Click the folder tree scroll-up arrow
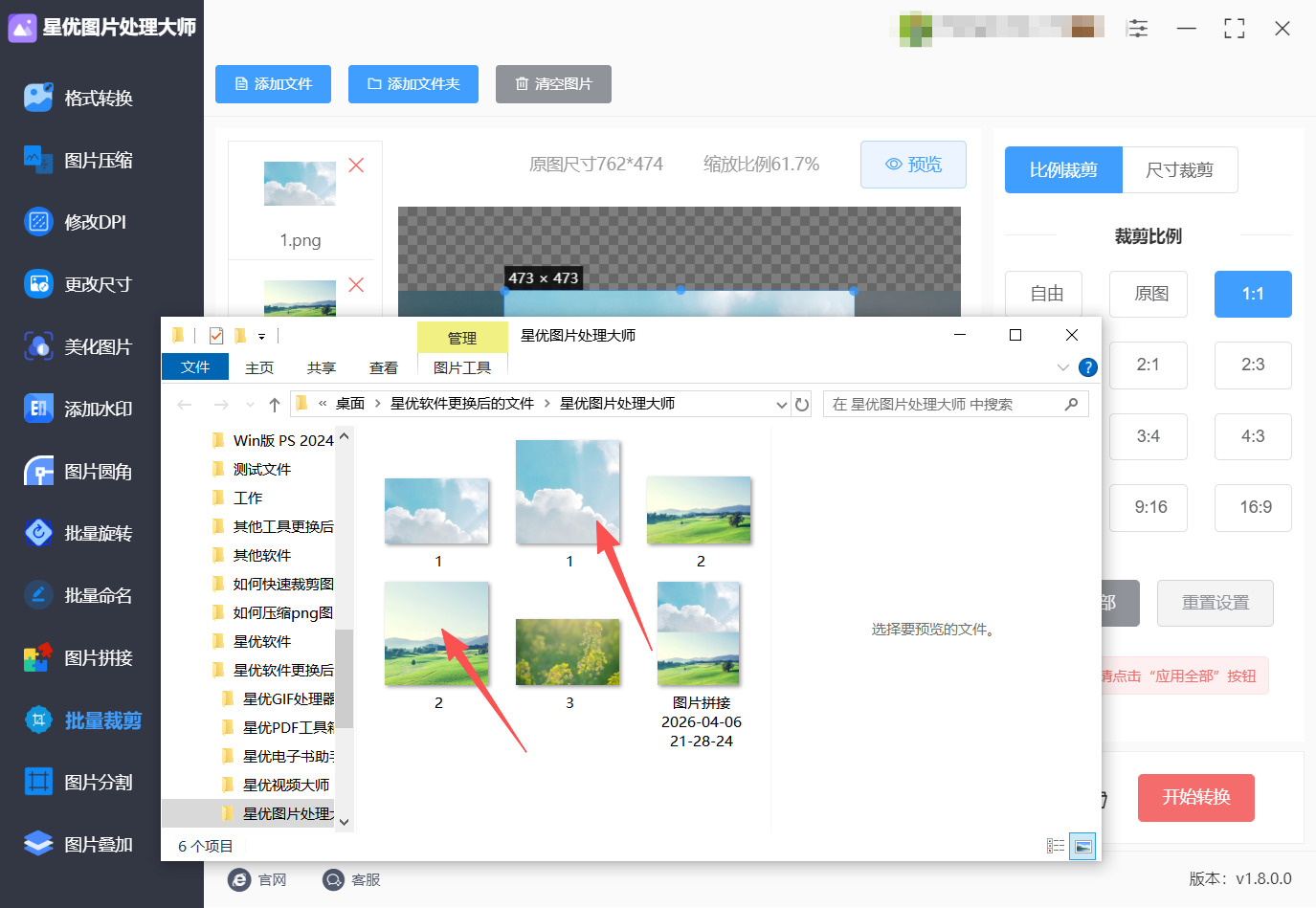The image size is (1316, 908). pyautogui.click(x=345, y=436)
